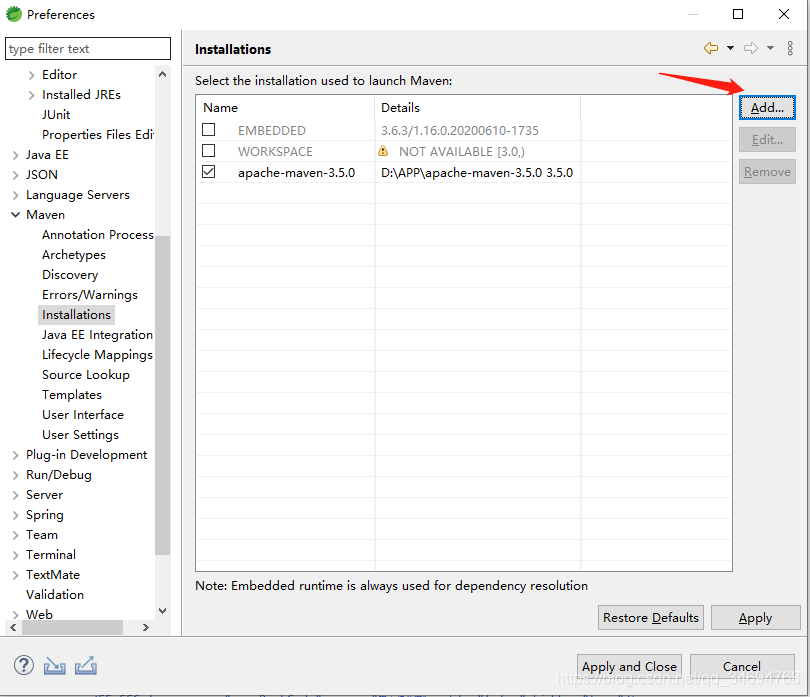
Task: Click the Preferences window logo icon
Action: click(13, 14)
